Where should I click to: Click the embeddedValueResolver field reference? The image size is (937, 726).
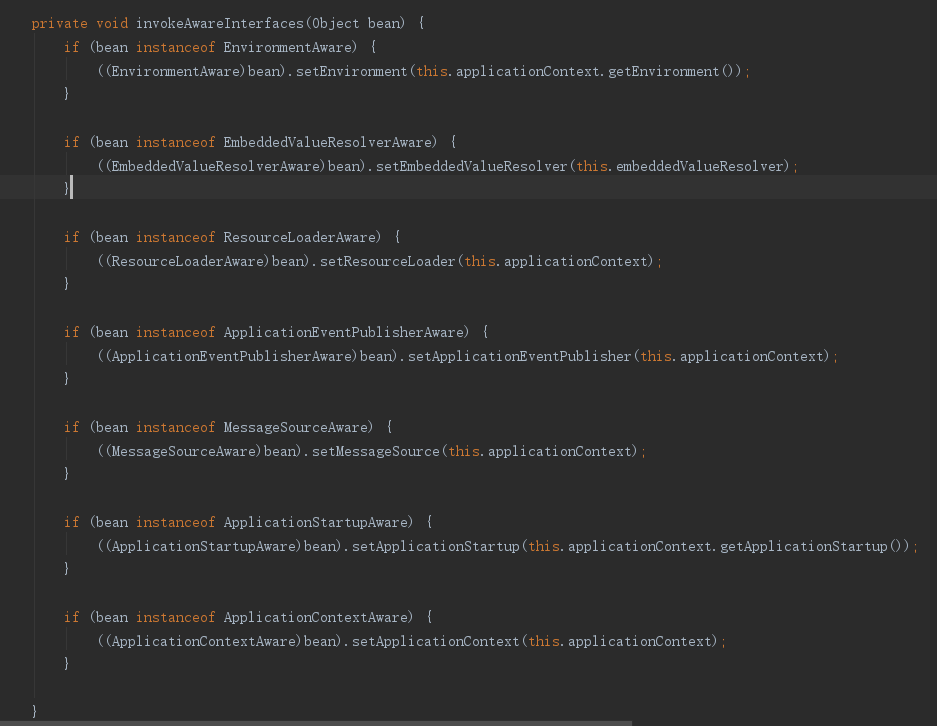[702, 166]
